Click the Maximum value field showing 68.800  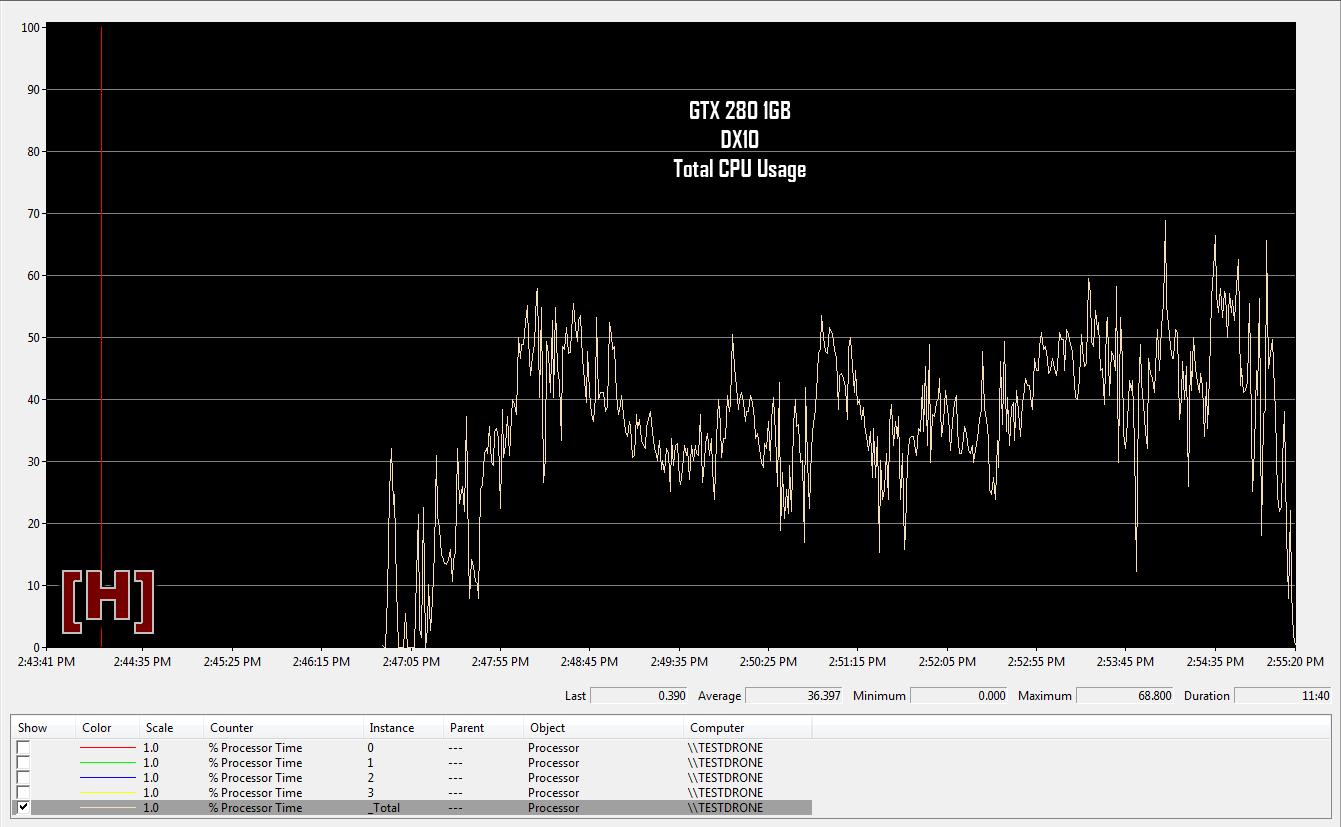pos(1125,695)
